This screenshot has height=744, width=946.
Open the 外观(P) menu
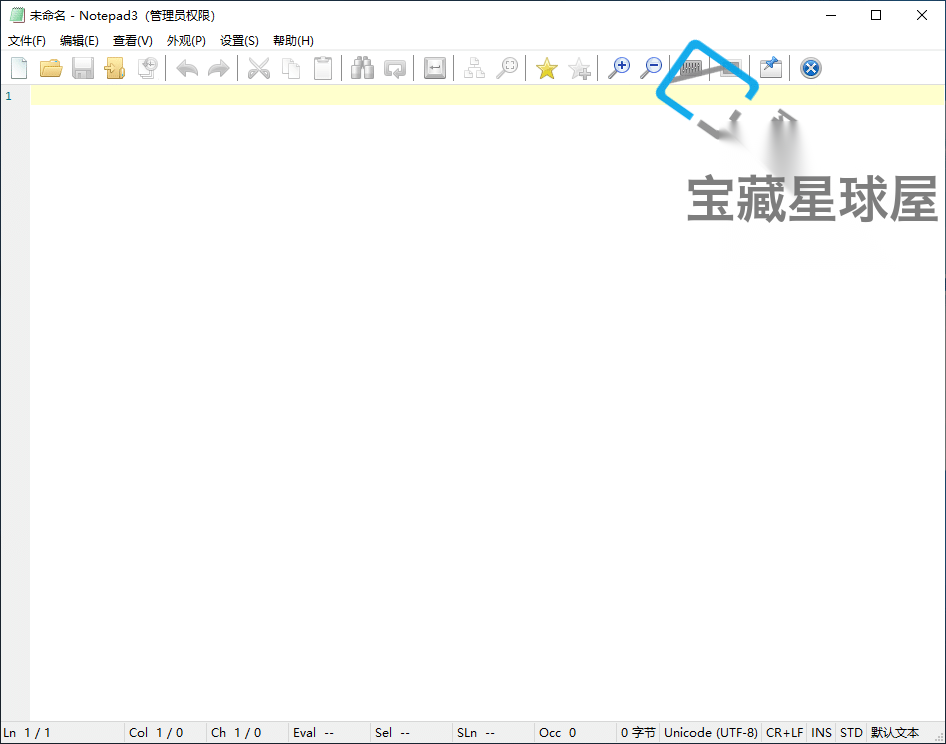[x=186, y=40]
